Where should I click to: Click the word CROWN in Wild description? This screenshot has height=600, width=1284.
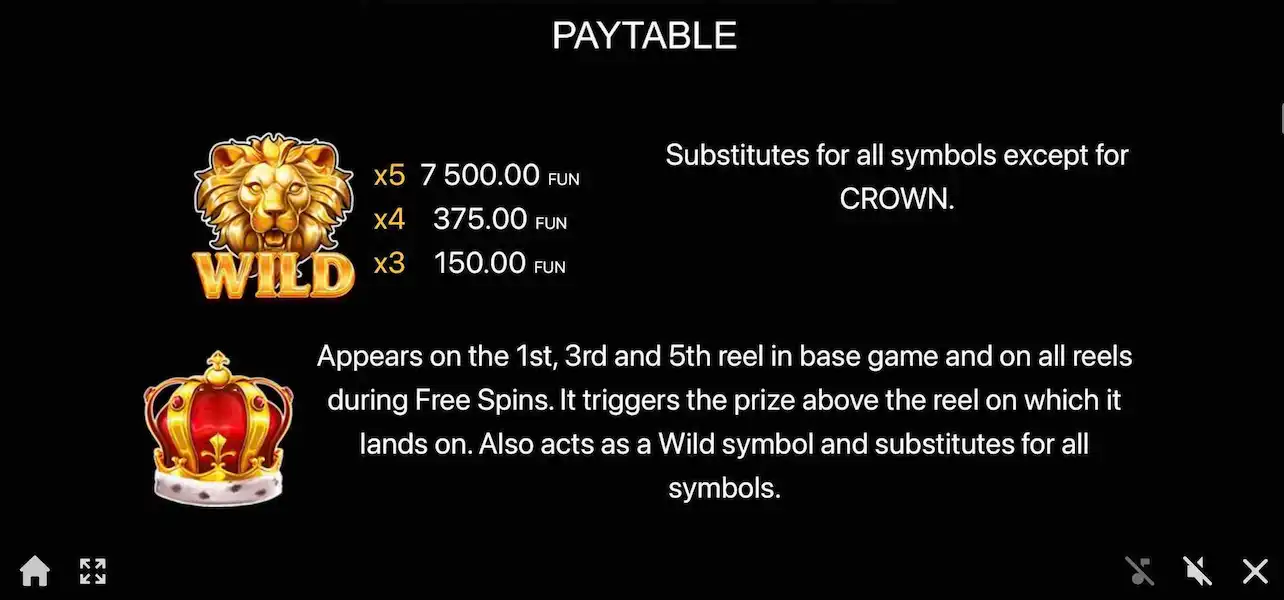coord(895,199)
